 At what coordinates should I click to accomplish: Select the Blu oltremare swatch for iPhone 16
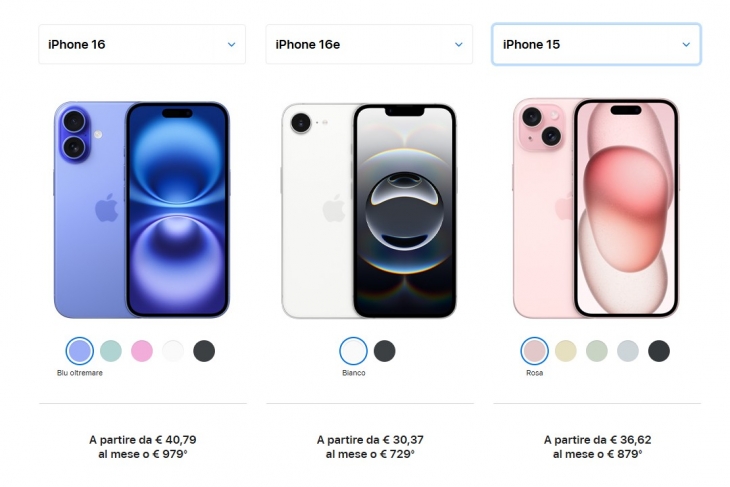pyautogui.click(x=80, y=351)
